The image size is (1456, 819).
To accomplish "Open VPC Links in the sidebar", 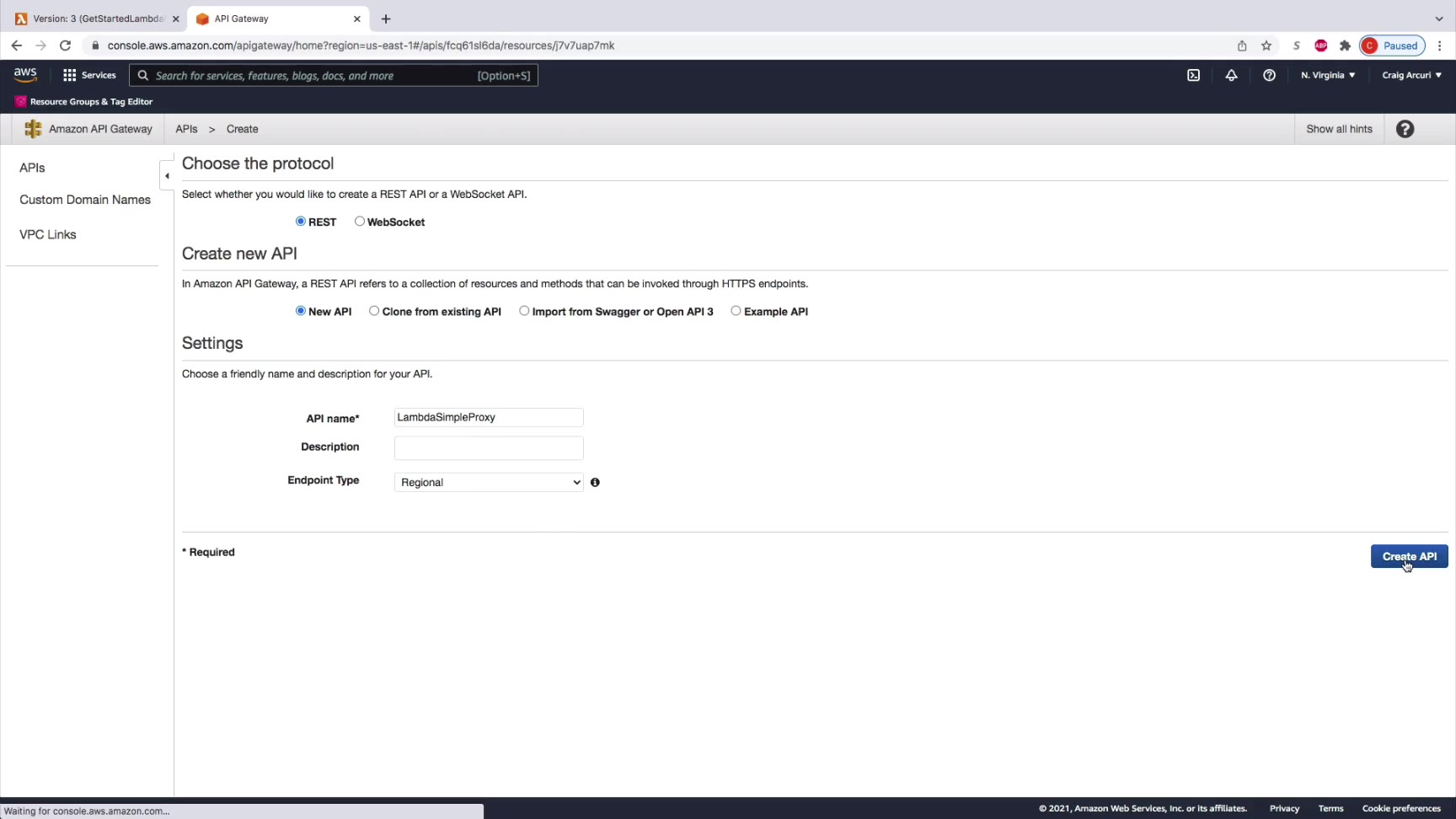I will coord(48,234).
